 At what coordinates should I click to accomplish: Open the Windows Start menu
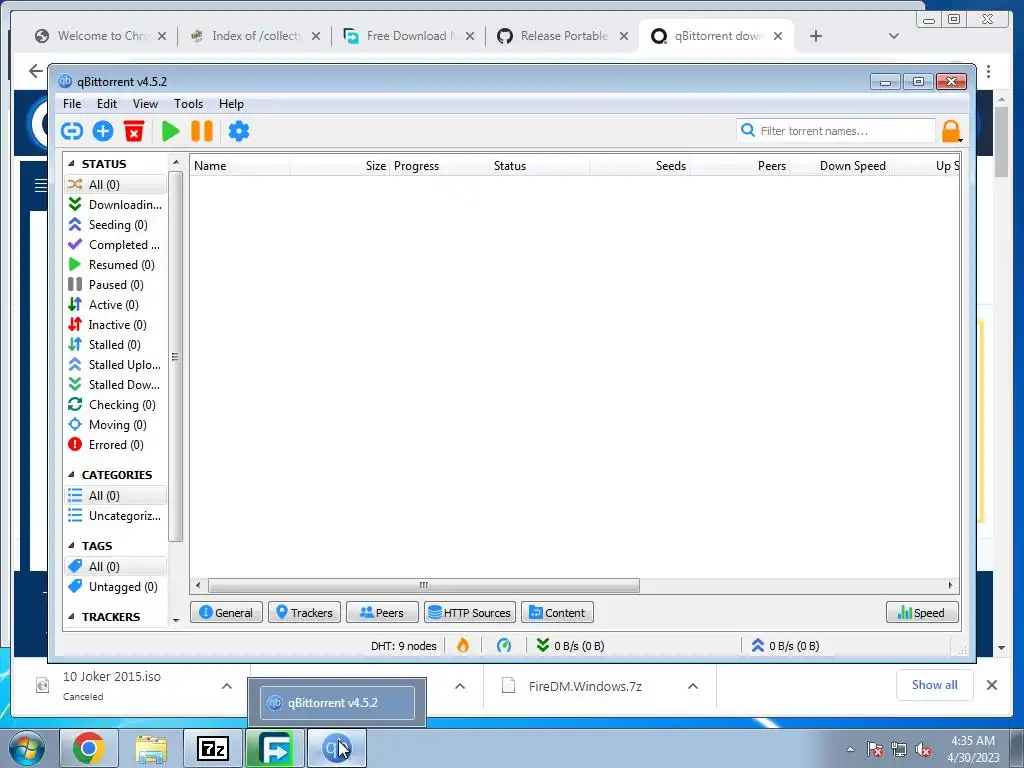26,748
